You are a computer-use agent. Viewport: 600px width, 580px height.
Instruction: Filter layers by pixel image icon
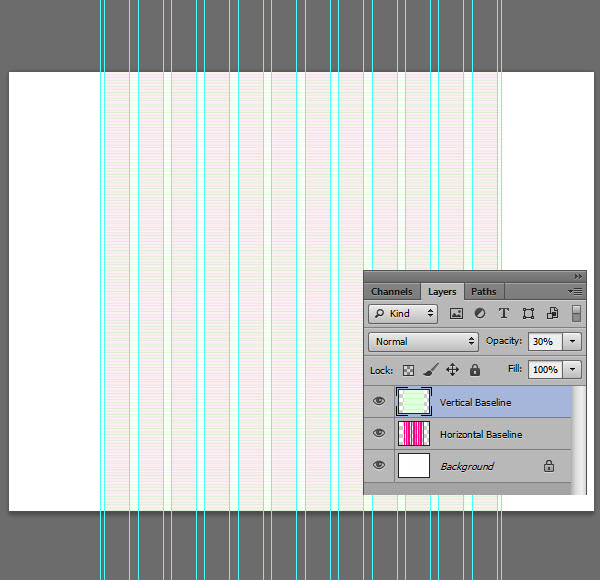tap(456, 314)
